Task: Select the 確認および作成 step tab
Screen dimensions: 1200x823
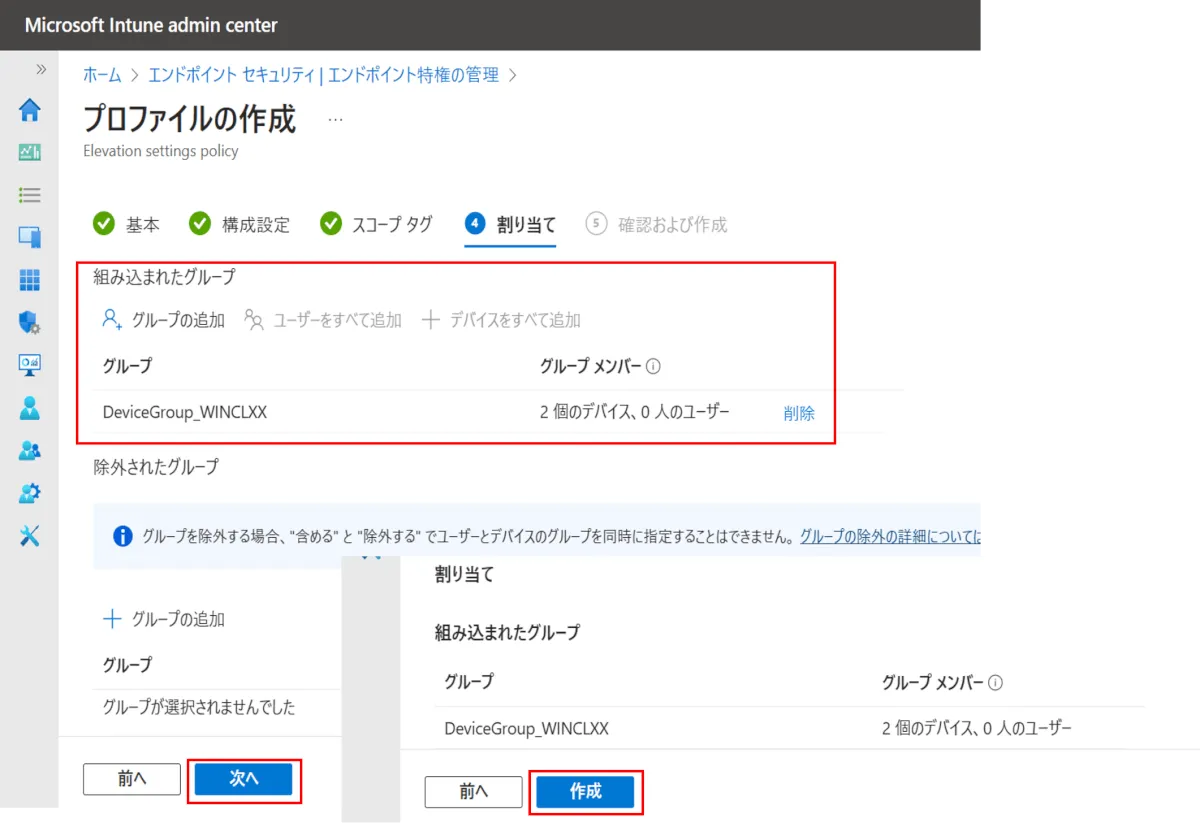Action: [x=656, y=224]
